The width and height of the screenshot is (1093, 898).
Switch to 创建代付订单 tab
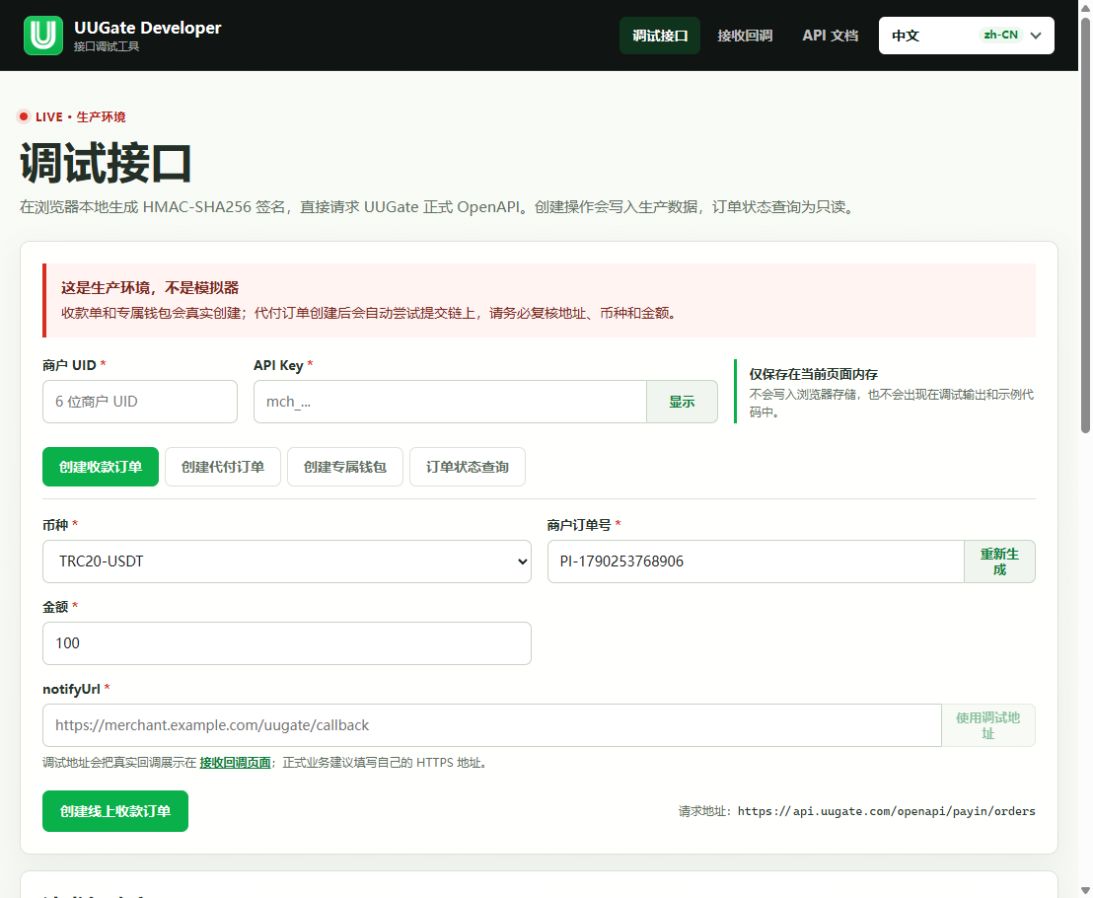(x=222, y=466)
